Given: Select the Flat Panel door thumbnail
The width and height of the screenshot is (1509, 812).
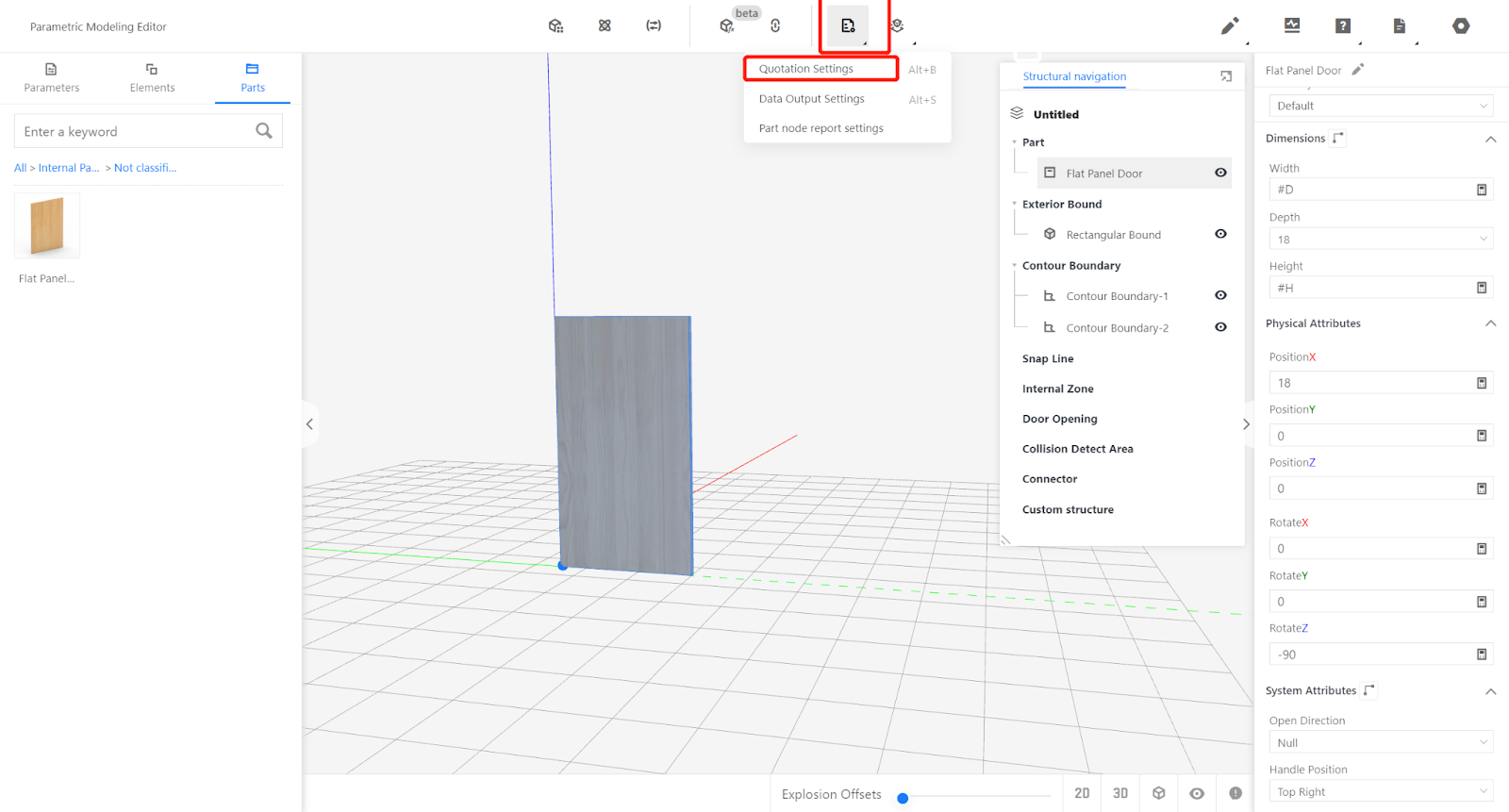Looking at the screenshot, I should point(47,226).
